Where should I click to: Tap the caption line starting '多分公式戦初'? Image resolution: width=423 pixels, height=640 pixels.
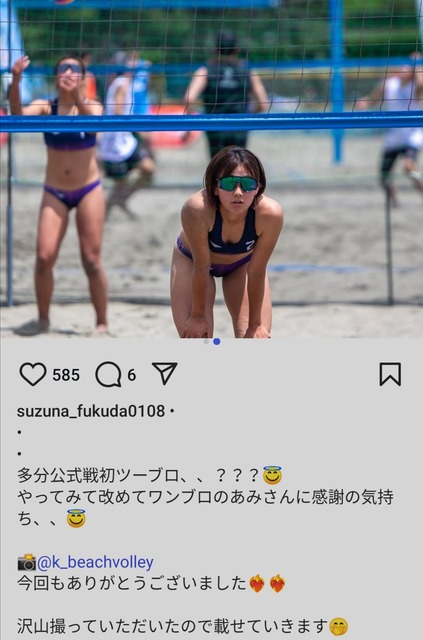pyautogui.click(x=149, y=475)
